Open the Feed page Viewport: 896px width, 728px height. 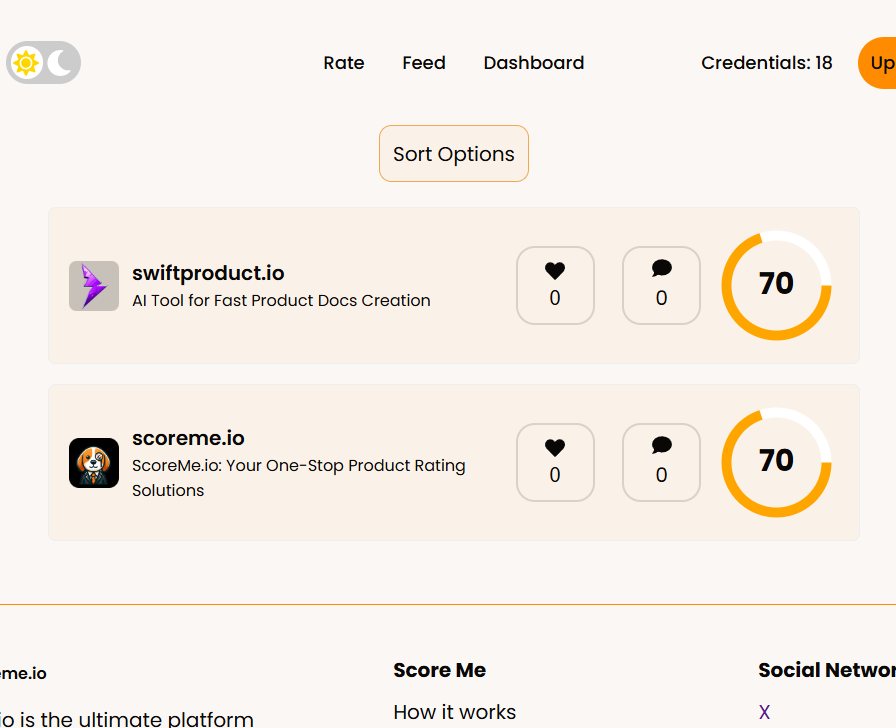tap(424, 63)
